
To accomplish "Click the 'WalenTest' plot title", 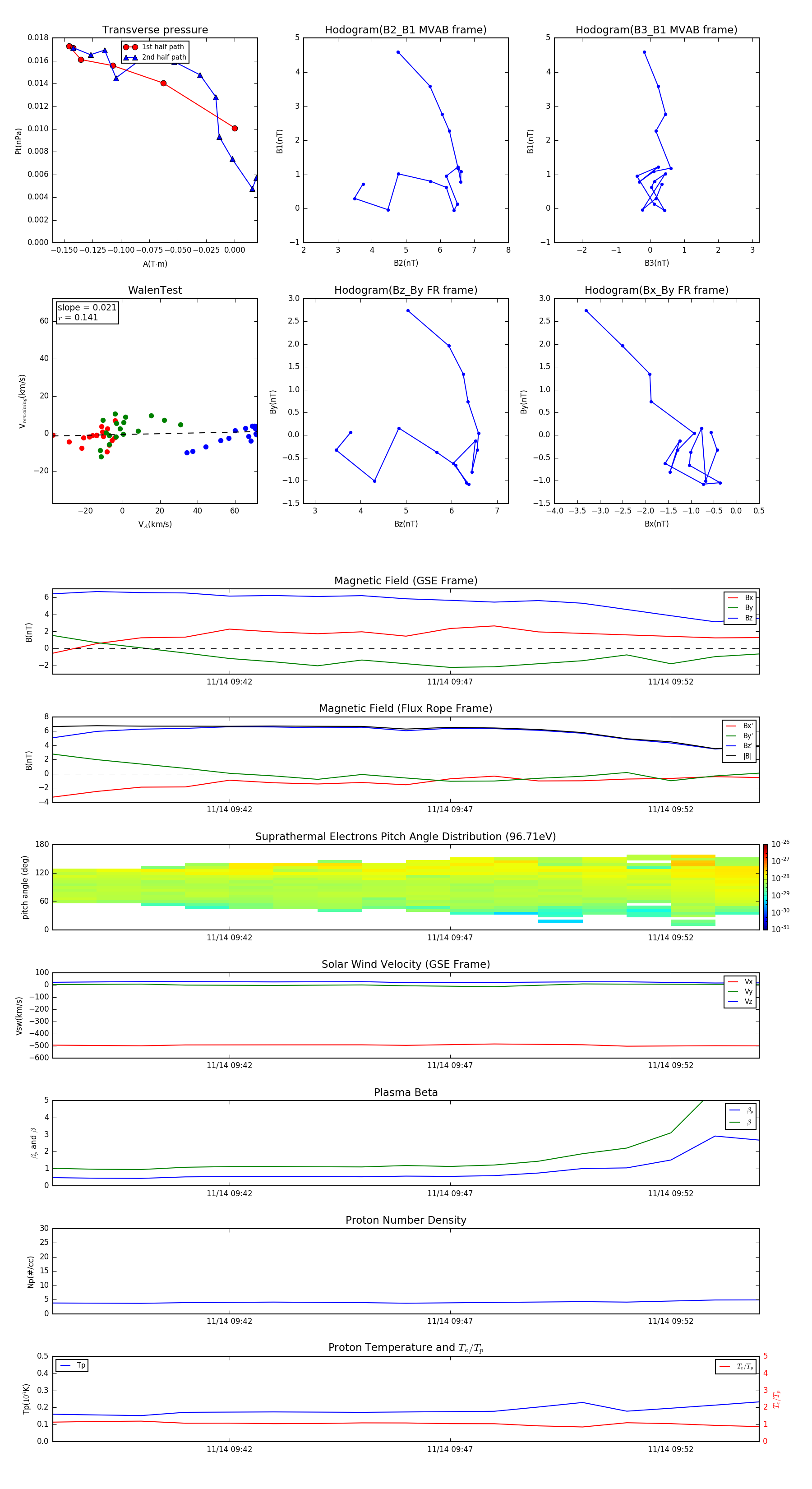I will coord(155,290).
